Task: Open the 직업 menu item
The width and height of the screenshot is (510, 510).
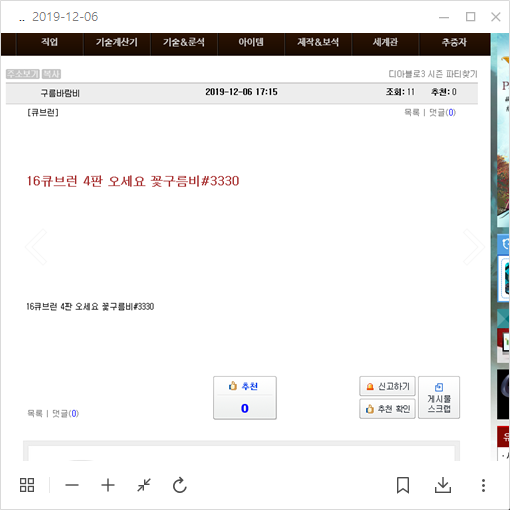Action: tap(49, 42)
